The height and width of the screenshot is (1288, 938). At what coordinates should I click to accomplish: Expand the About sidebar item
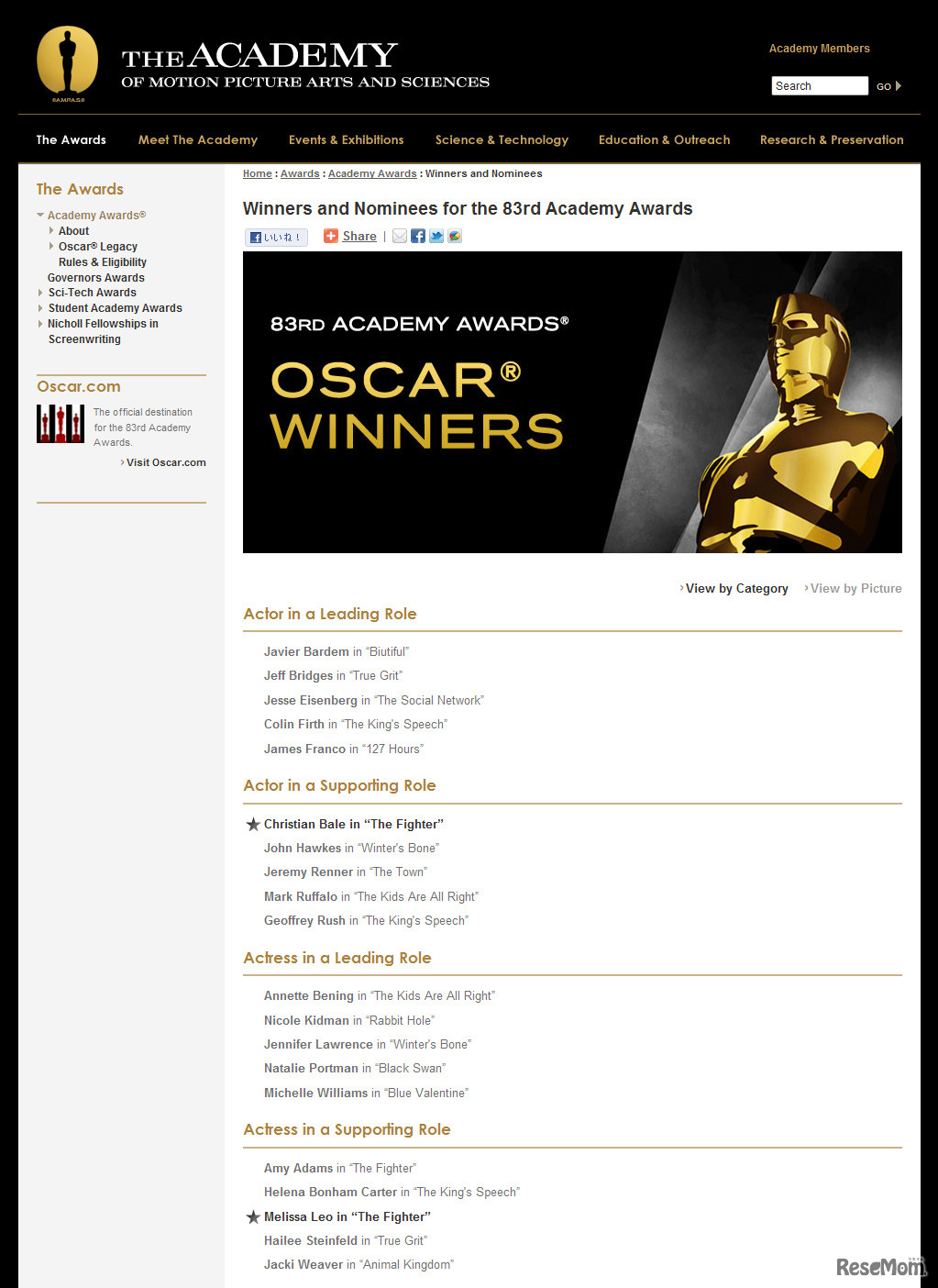tap(51, 231)
